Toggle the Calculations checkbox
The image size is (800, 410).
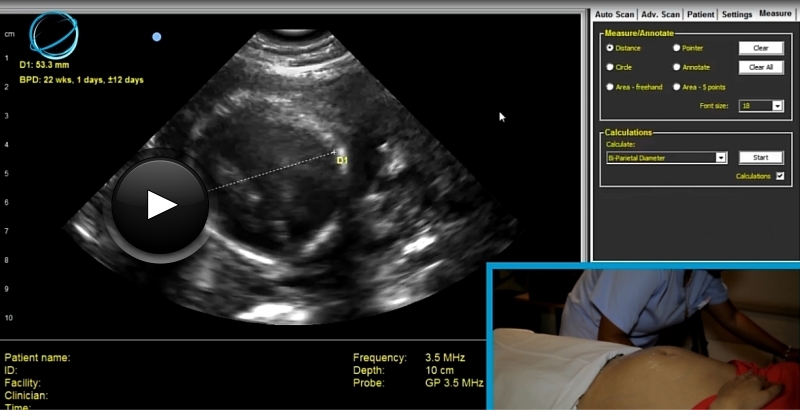(x=780, y=176)
